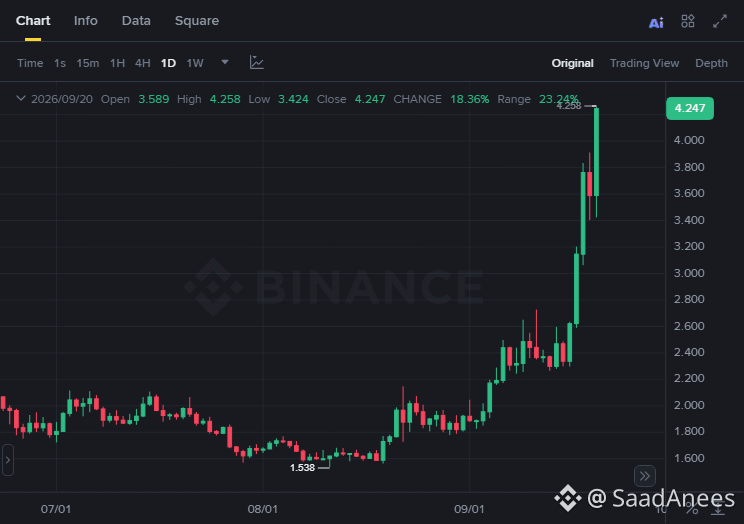Click the percent scale icon at bottom right
The width and height of the screenshot is (744, 524).
point(692,510)
